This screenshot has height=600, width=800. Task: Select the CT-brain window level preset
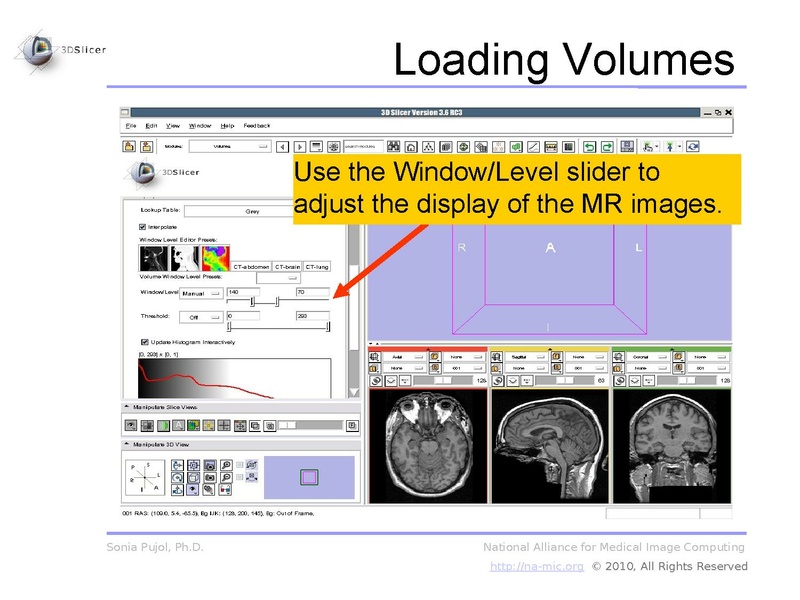click(x=288, y=267)
